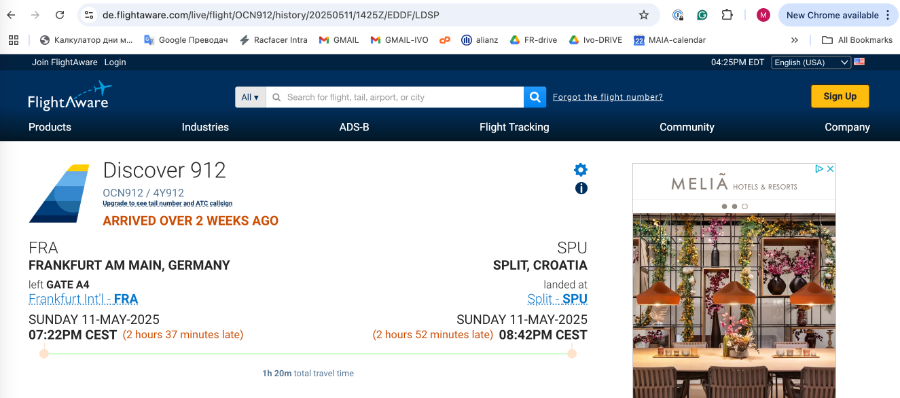This screenshot has height=398, width=900.
Task: Click the blue search magnifier button
Action: coord(534,97)
